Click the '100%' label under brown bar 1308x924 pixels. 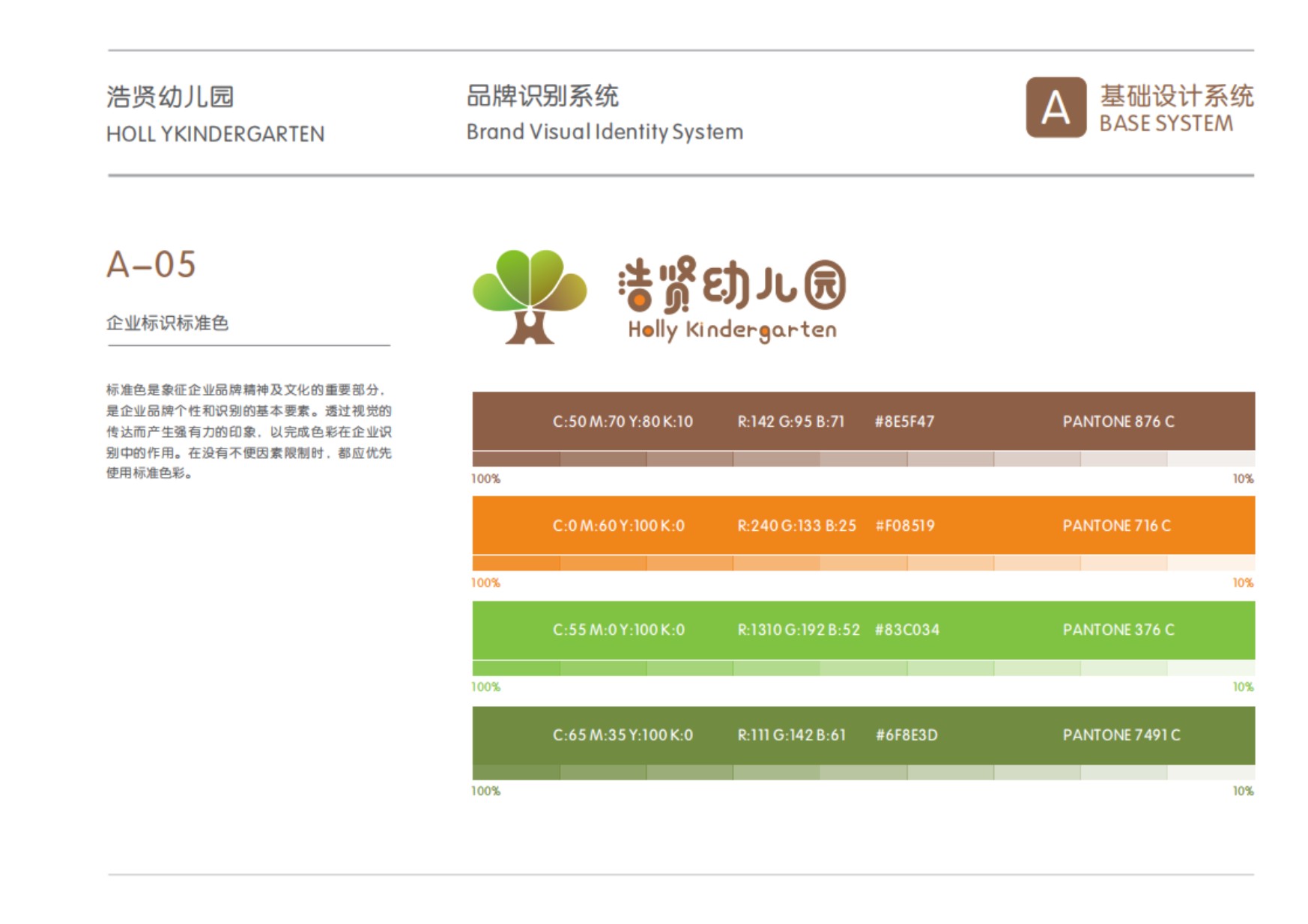[x=485, y=478]
